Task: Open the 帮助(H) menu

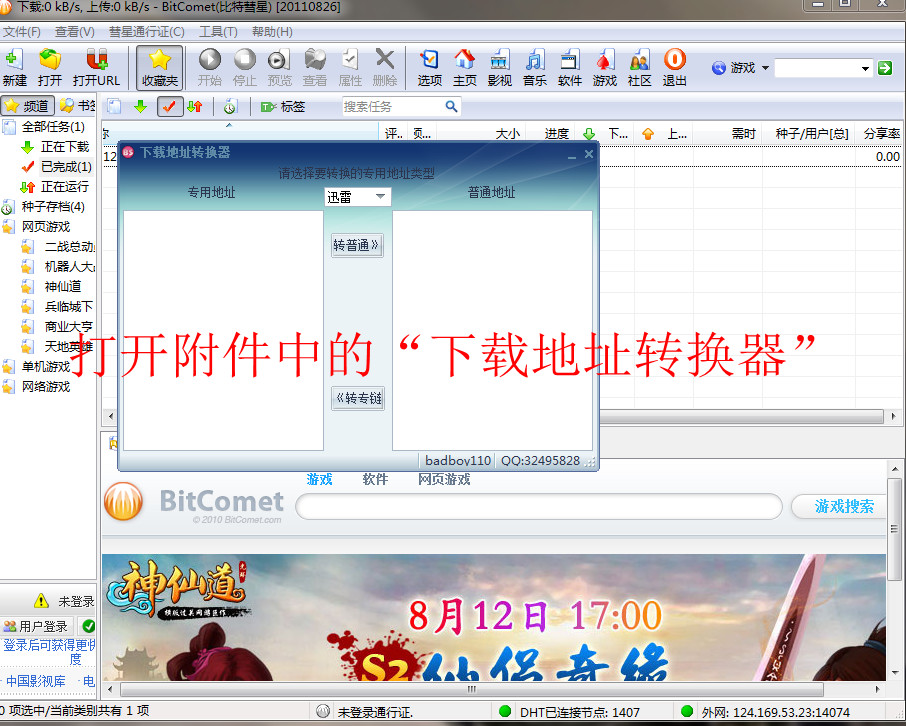Action: click(x=272, y=32)
